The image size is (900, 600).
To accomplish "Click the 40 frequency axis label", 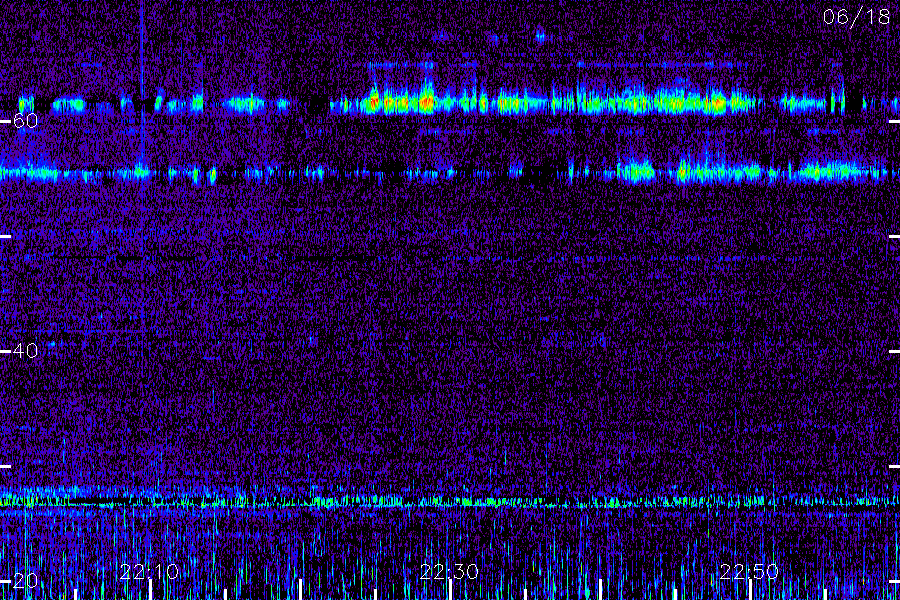I will tap(25, 351).
